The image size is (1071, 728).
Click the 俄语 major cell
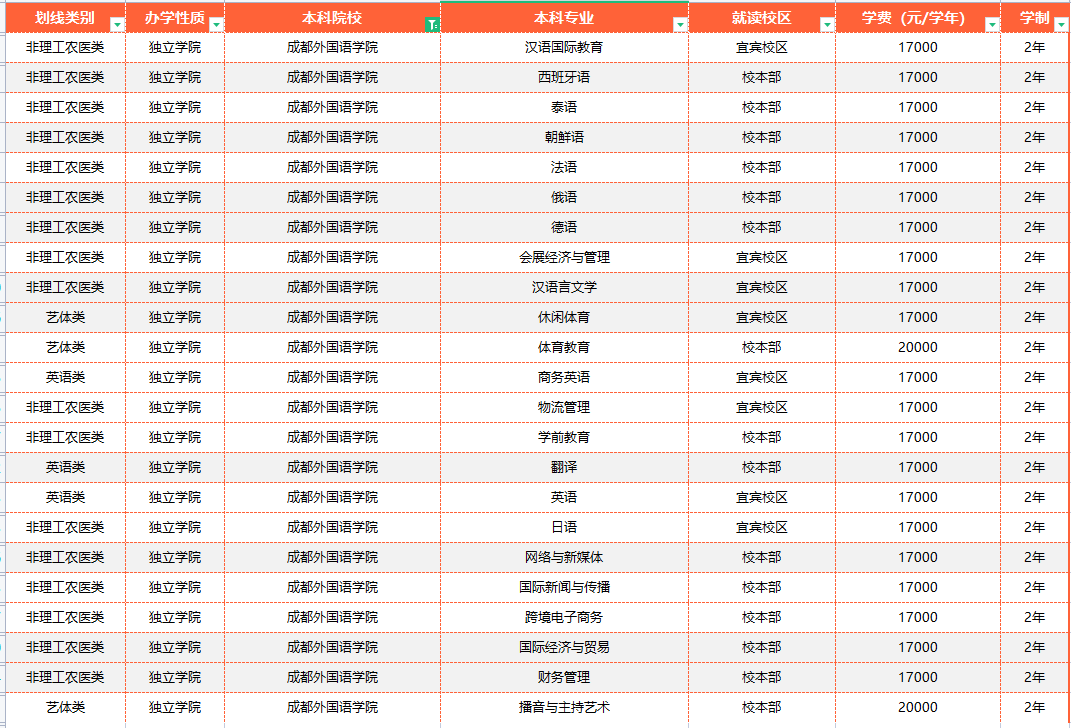(564, 197)
